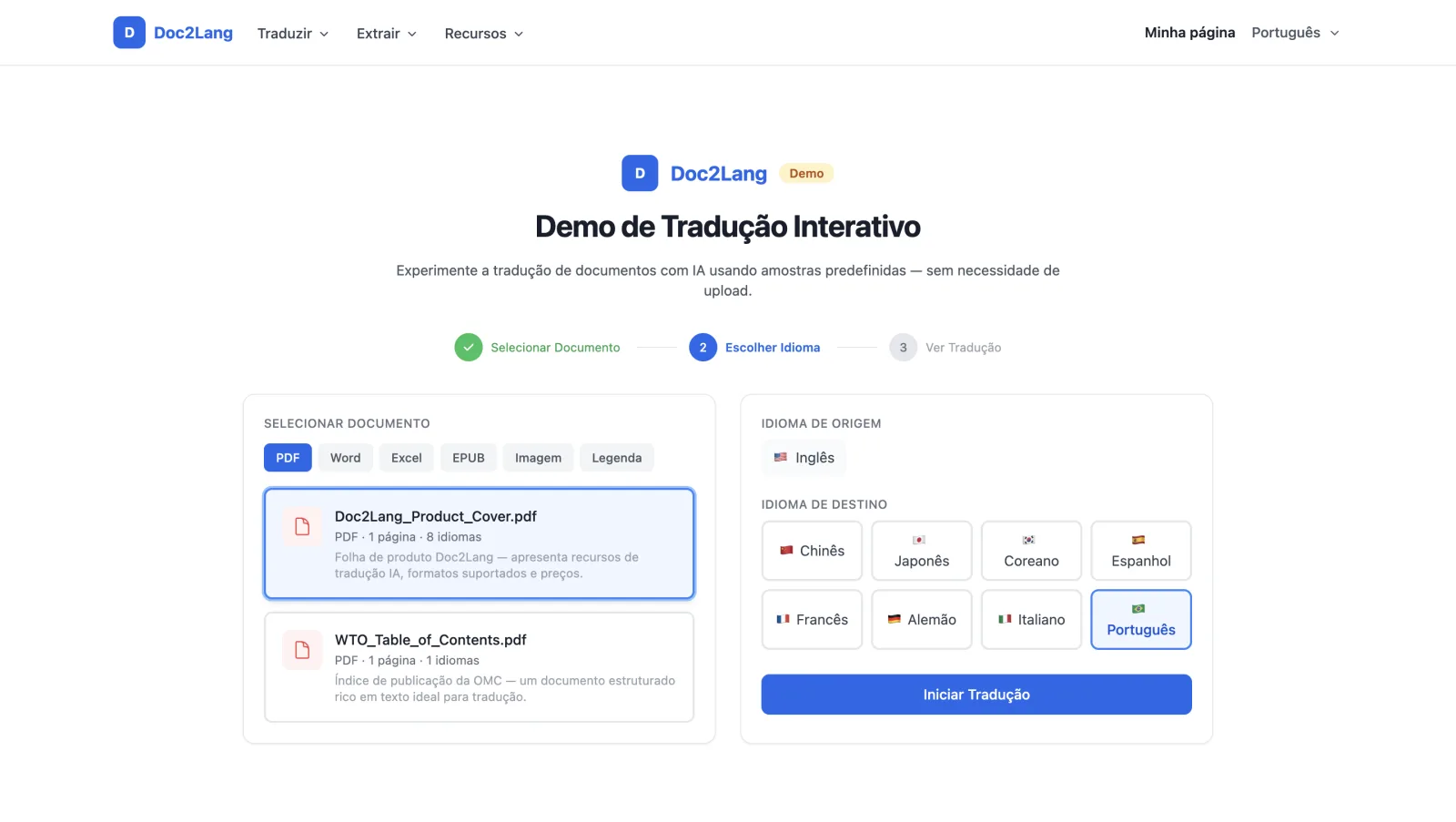Click the Doc2Lang logo icon in navbar
This screenshot has width=1456, height=822.
(129, 33)
